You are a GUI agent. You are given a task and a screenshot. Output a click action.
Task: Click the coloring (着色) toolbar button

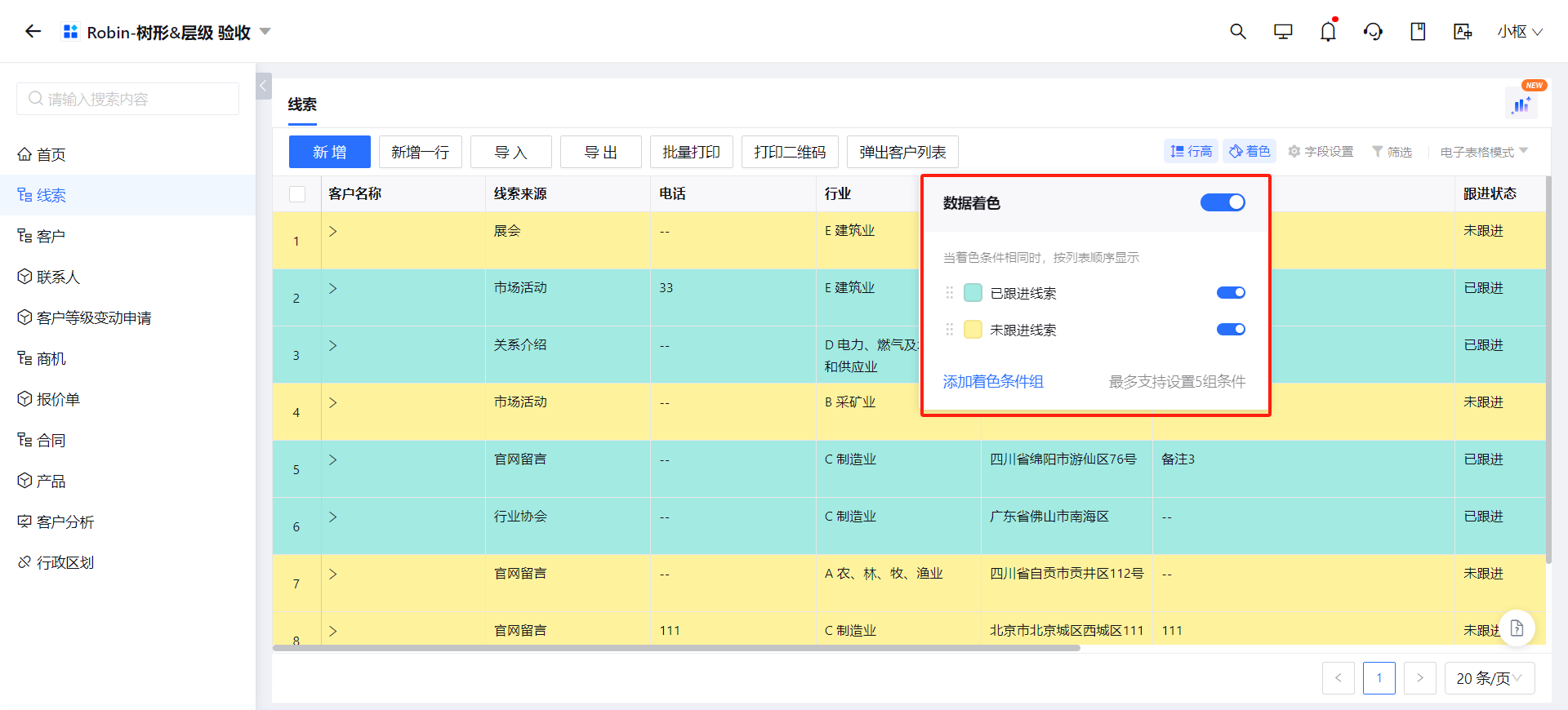tap(1249, 152)
